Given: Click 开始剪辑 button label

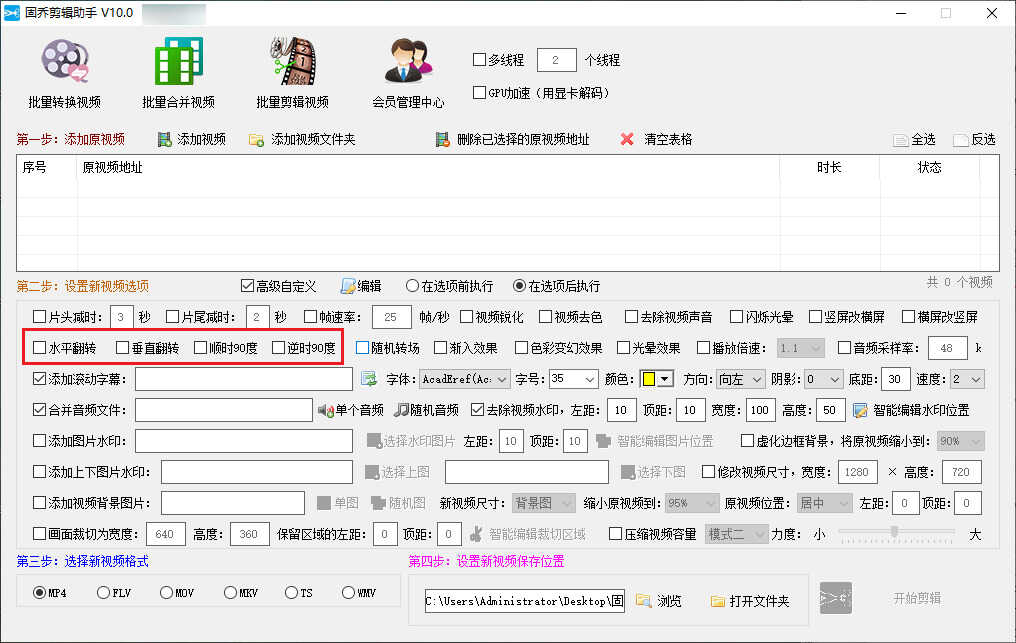Looking at the screenshot, I should [x=917, y=598].
